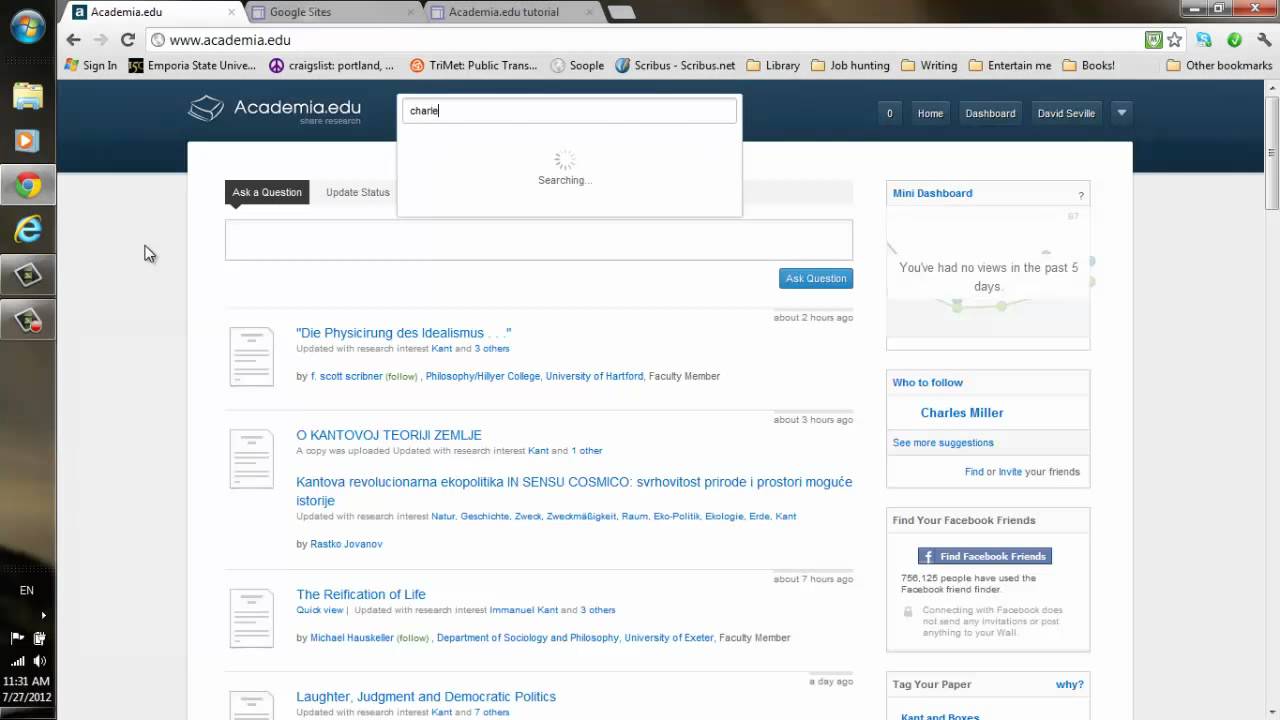Close the Google Sites tab
Image resolution: width=1280 pixels, height=720 pixels.
coord(410,12)
